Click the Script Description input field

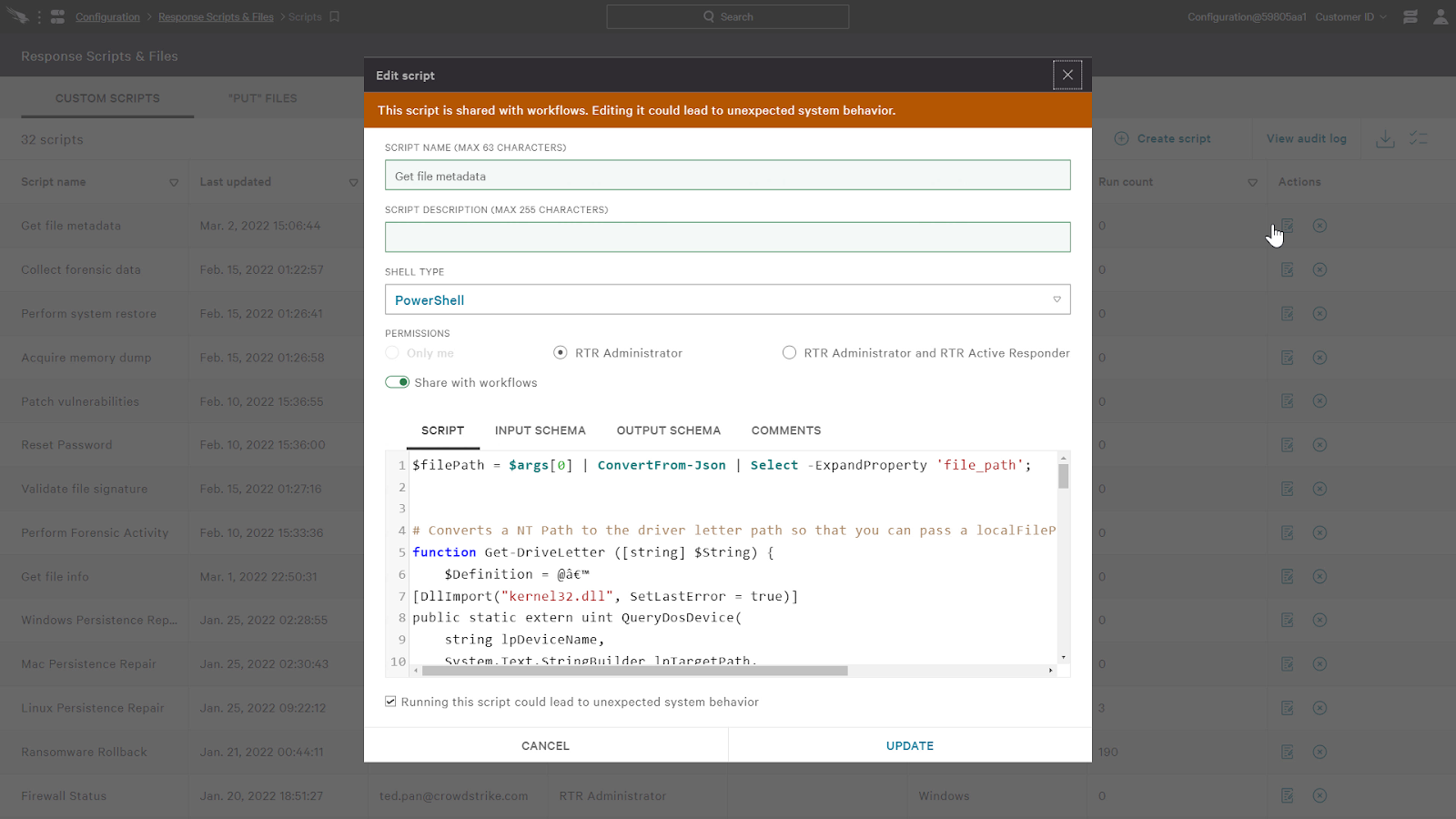pos(727,238)
